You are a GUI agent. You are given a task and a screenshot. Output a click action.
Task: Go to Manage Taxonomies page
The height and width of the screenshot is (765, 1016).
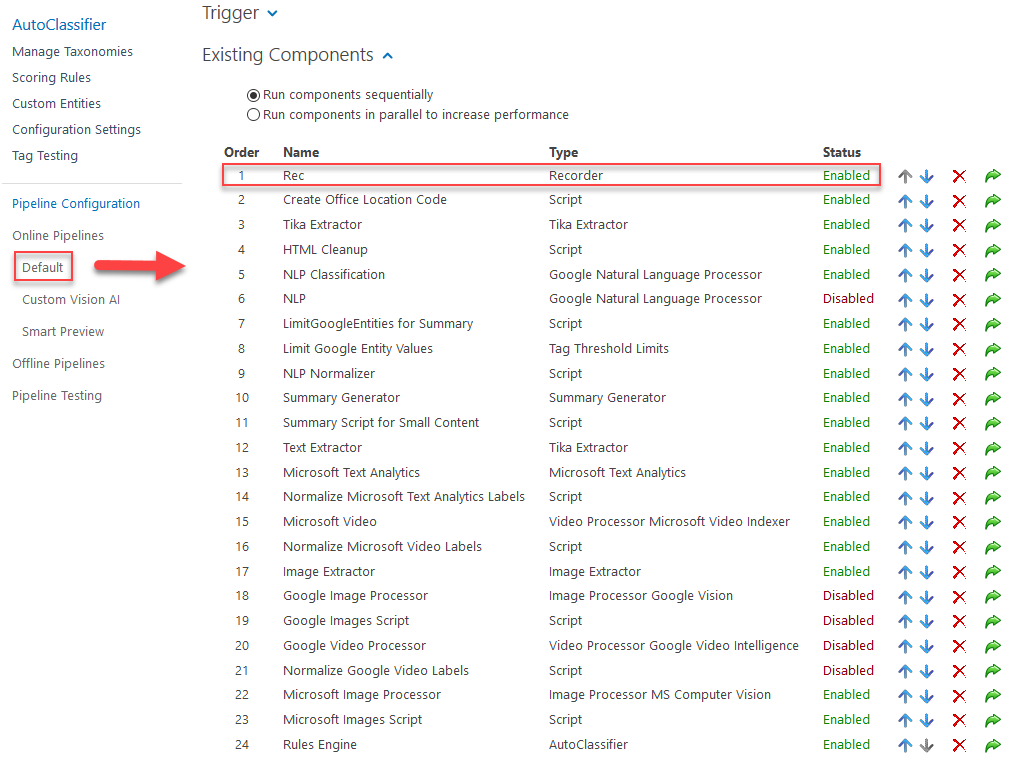tap(72, 51)
